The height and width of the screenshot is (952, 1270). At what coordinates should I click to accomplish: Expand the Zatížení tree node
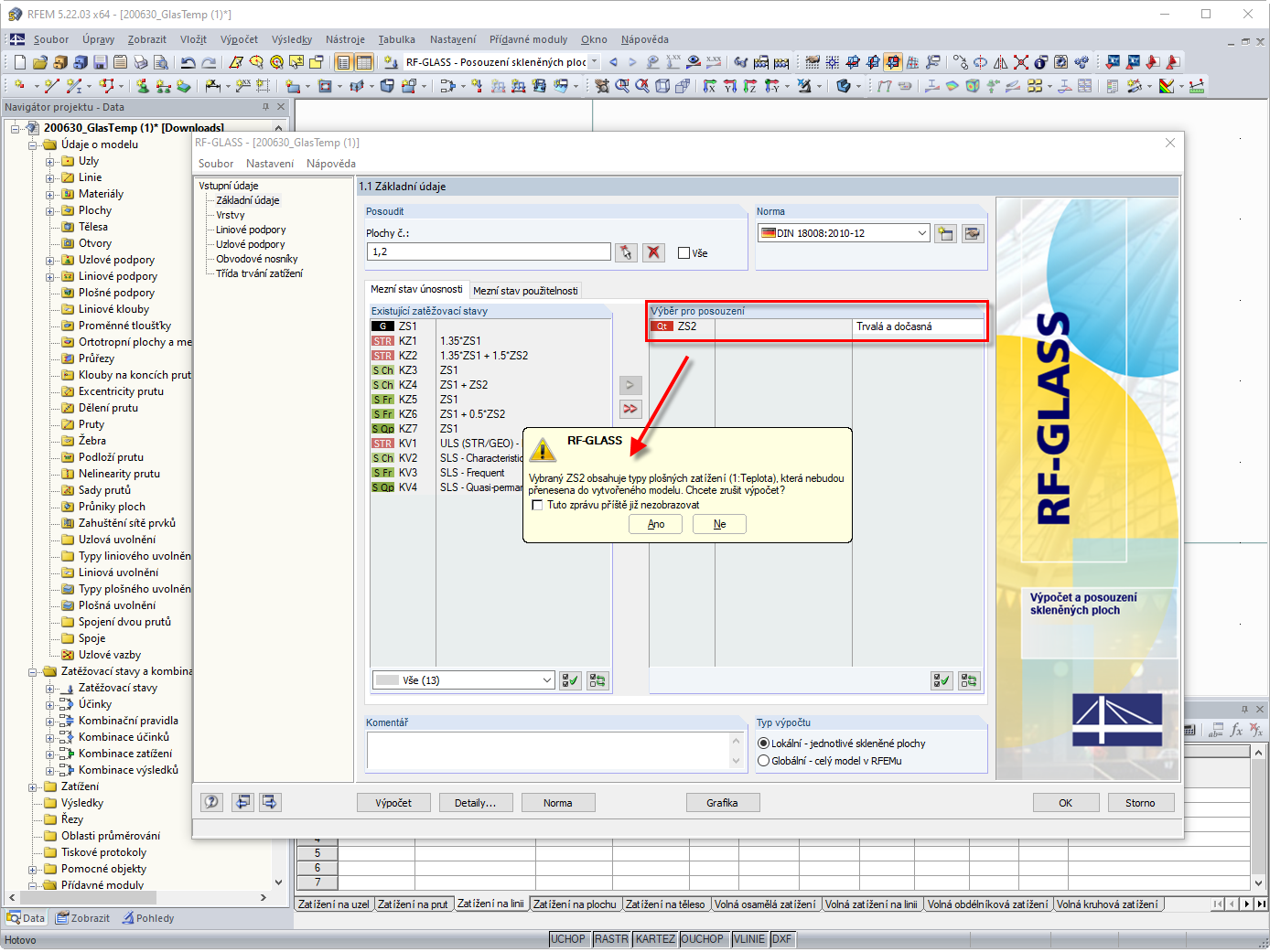point(33,787)
